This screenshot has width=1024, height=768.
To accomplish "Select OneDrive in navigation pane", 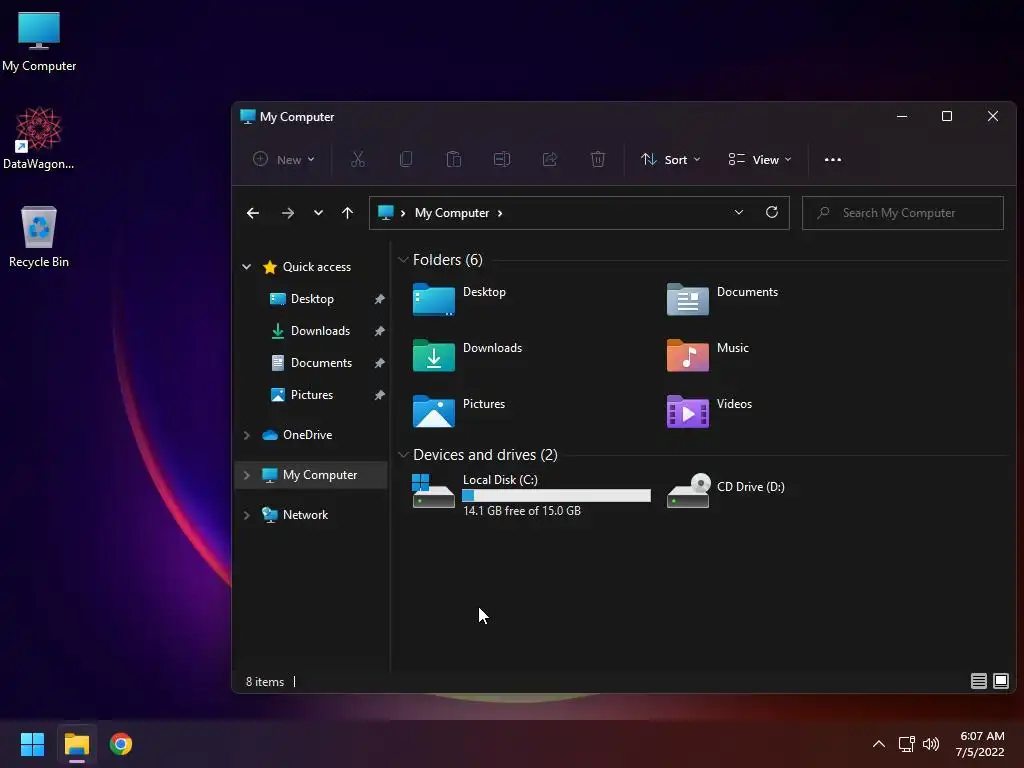I will pos(308,435).
